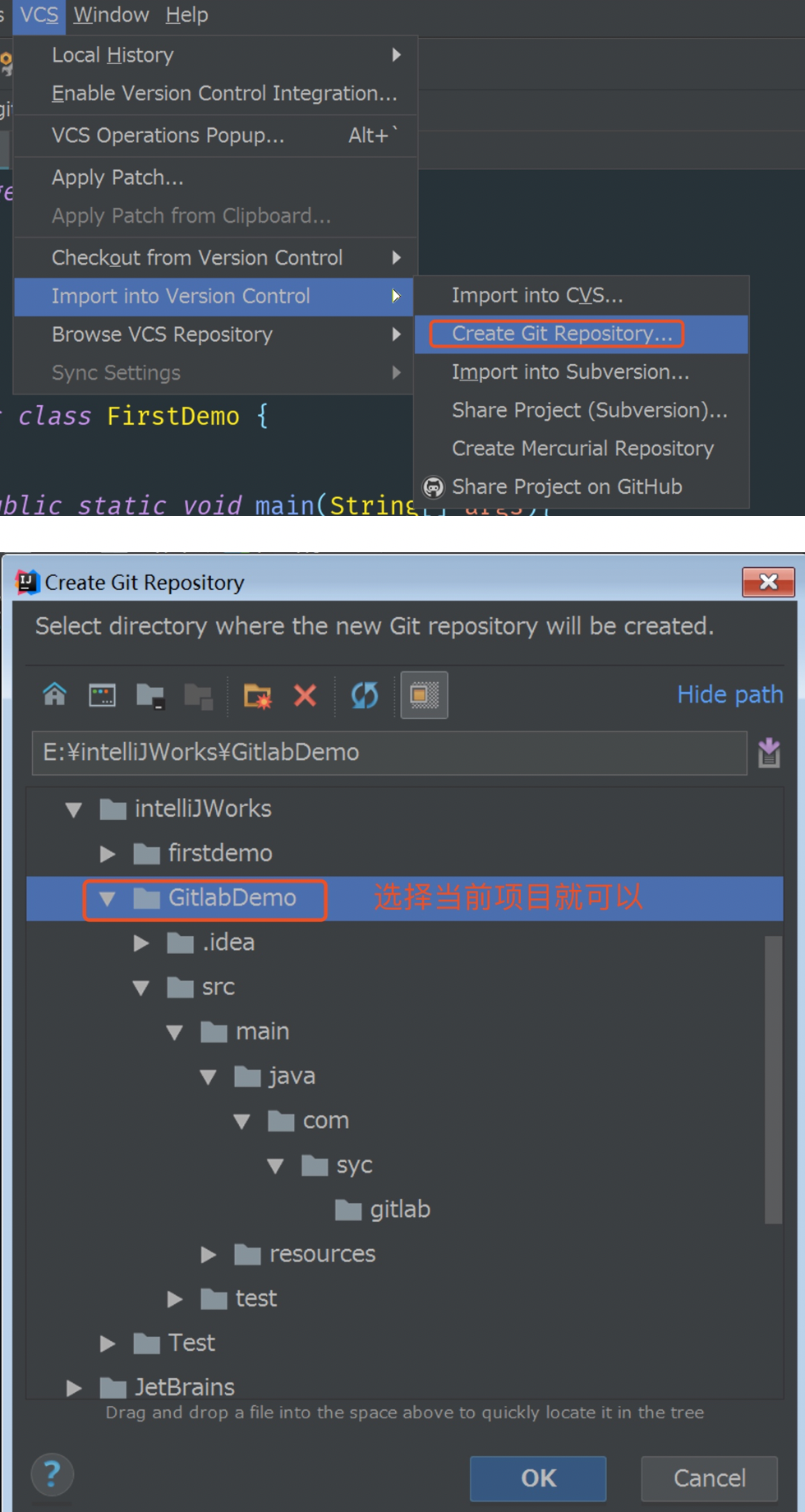The height and width of the screenshot is (1512, 805).
Task: Click the red Delete icon
Action: 306,696
